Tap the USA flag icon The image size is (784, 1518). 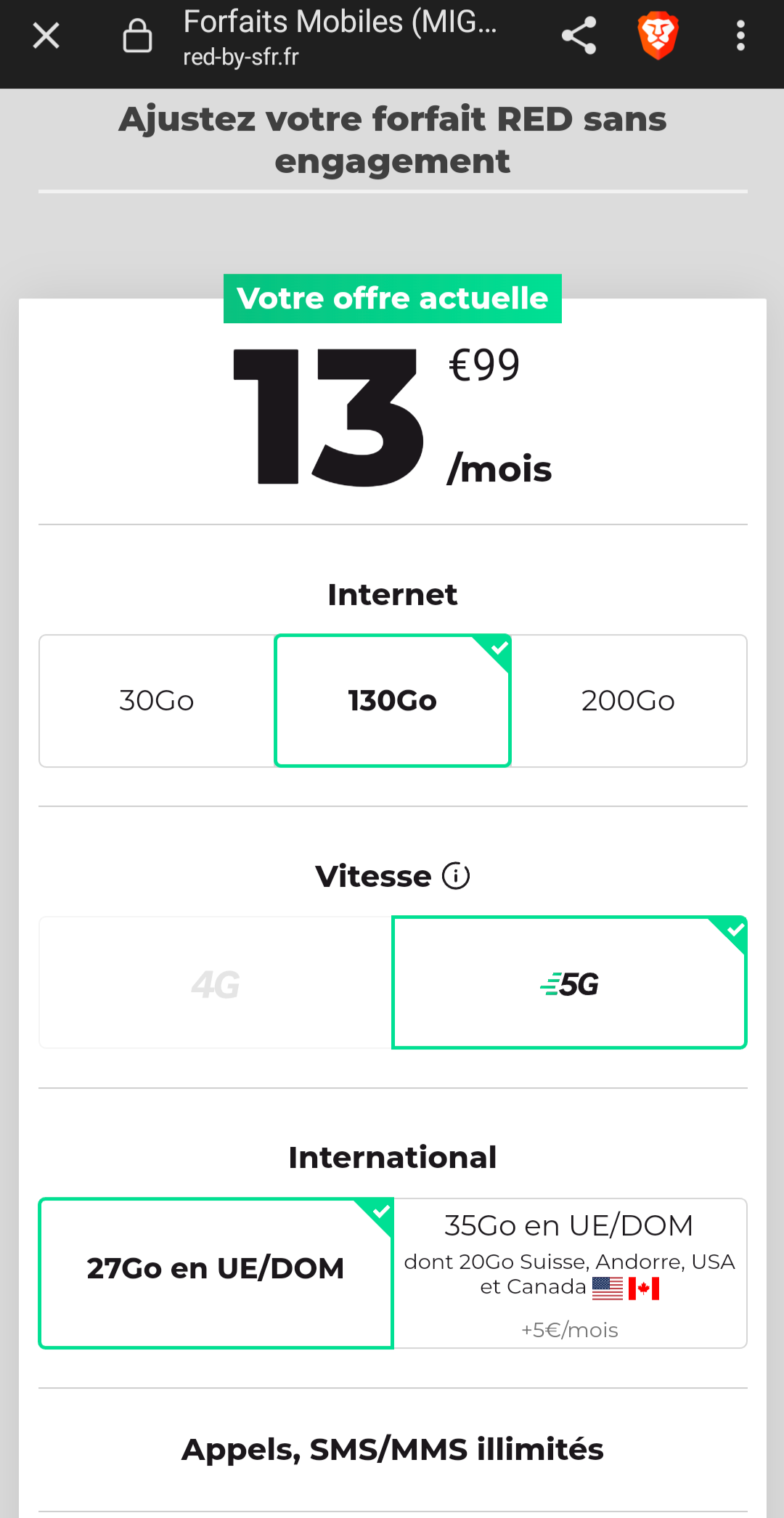click(608, 1288)
